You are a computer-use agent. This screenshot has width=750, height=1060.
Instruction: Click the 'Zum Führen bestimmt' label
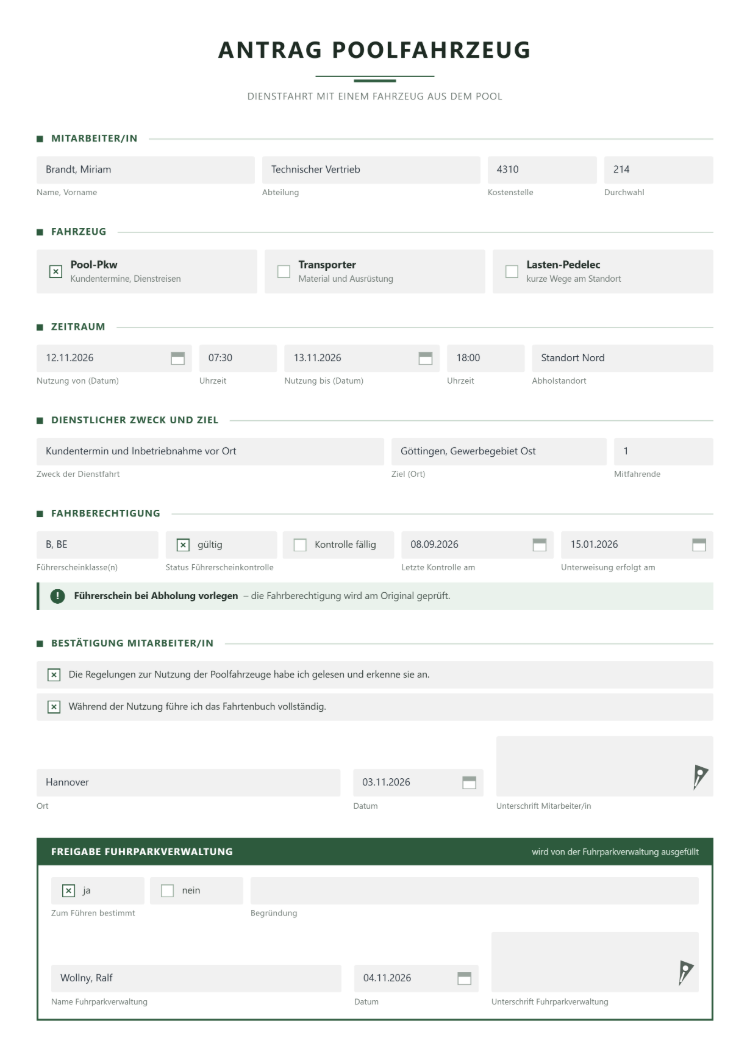point(93,913)
